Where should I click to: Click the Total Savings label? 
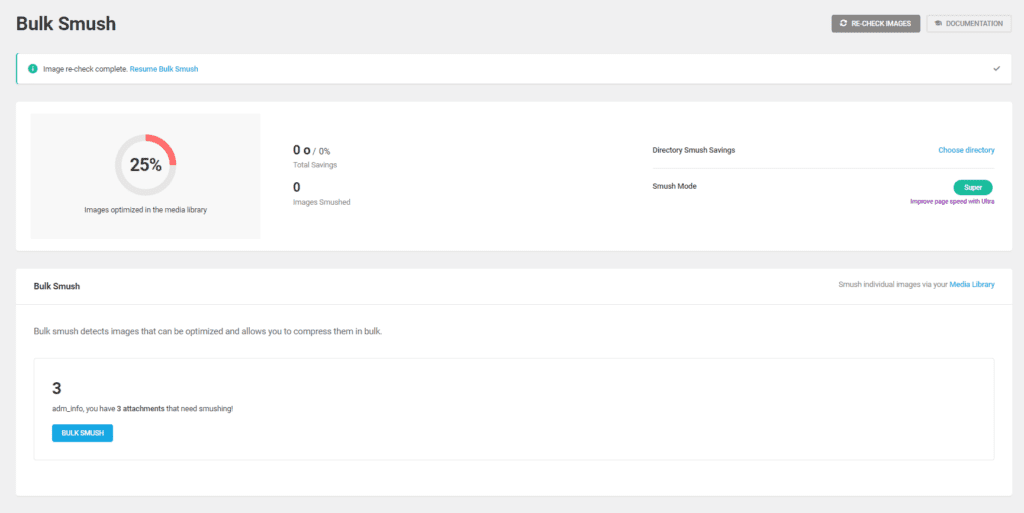(x=315, y=165)
